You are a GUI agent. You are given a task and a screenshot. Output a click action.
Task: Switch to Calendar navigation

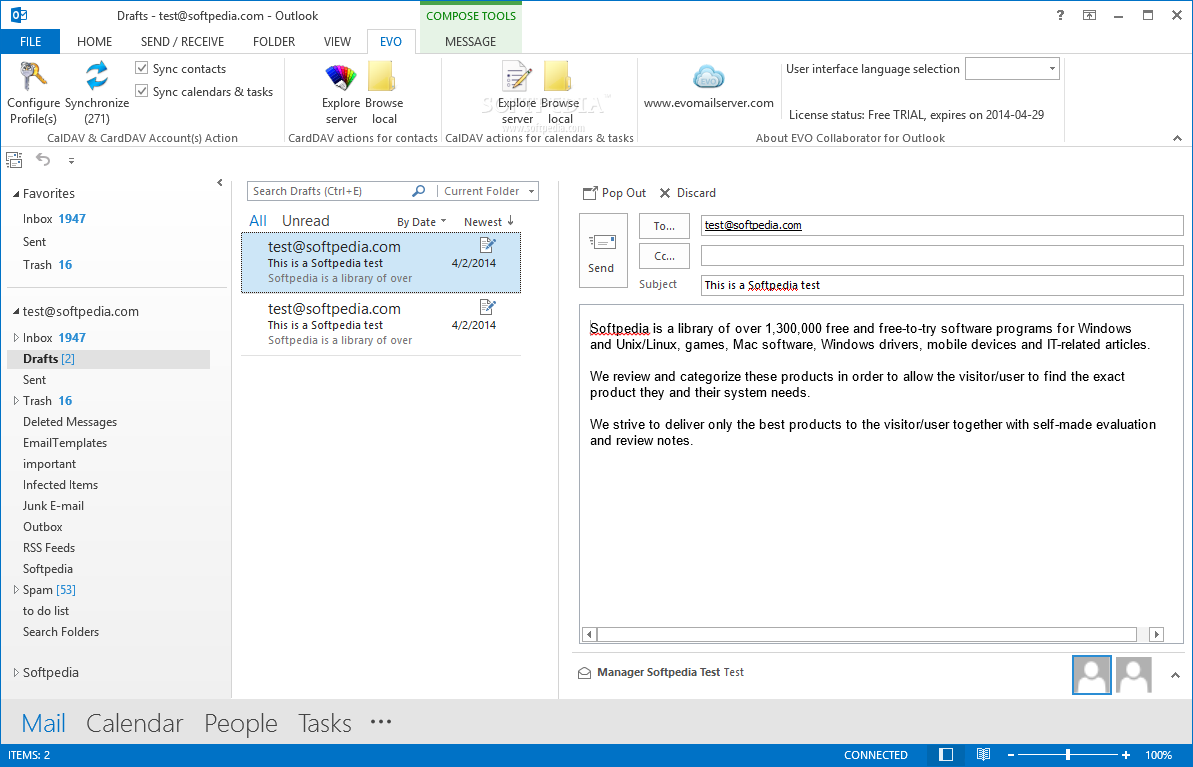click(x=135, y=723)
